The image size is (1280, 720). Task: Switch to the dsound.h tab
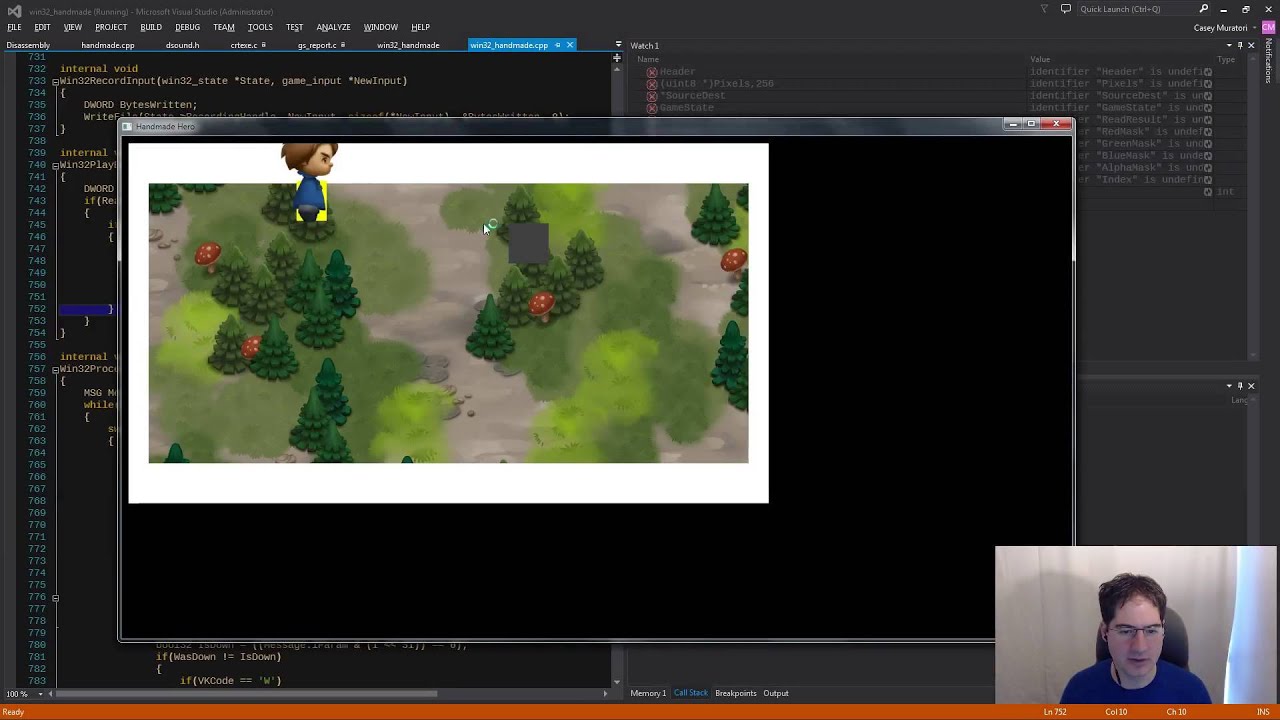182,45
